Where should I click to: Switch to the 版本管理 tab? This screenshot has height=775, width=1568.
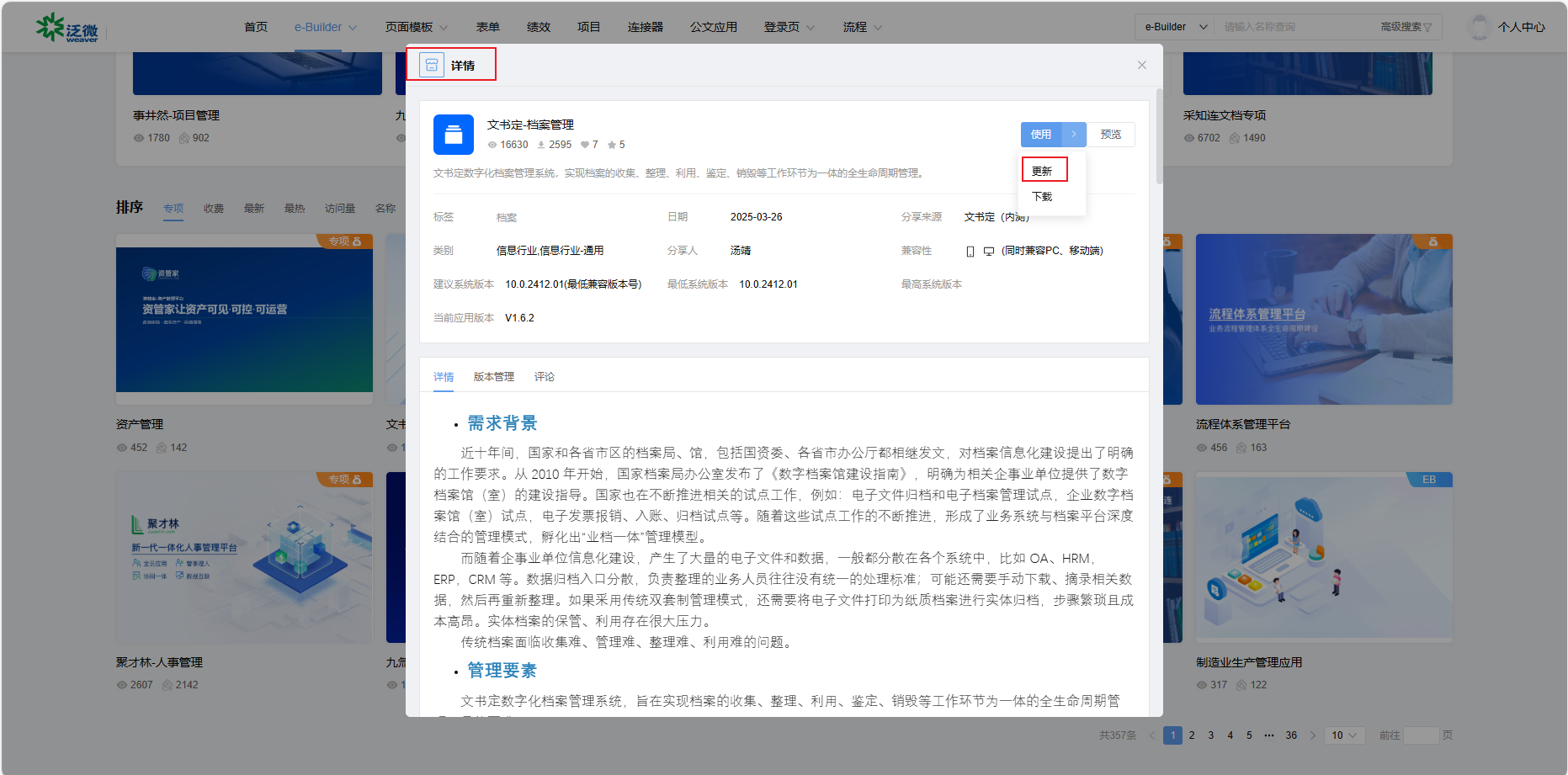(x=494, y=377)
